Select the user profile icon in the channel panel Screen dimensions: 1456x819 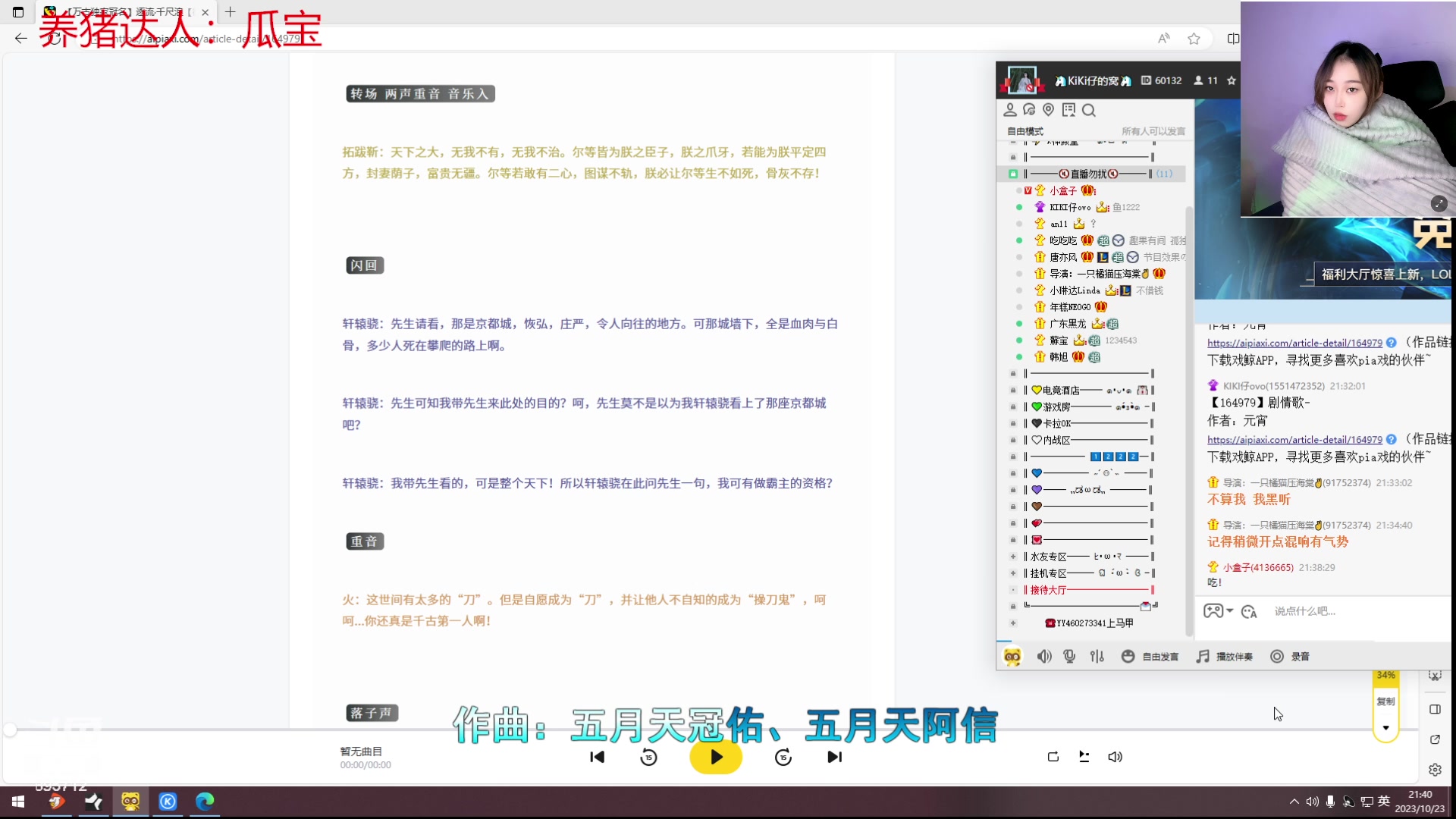pos(1011,110)
